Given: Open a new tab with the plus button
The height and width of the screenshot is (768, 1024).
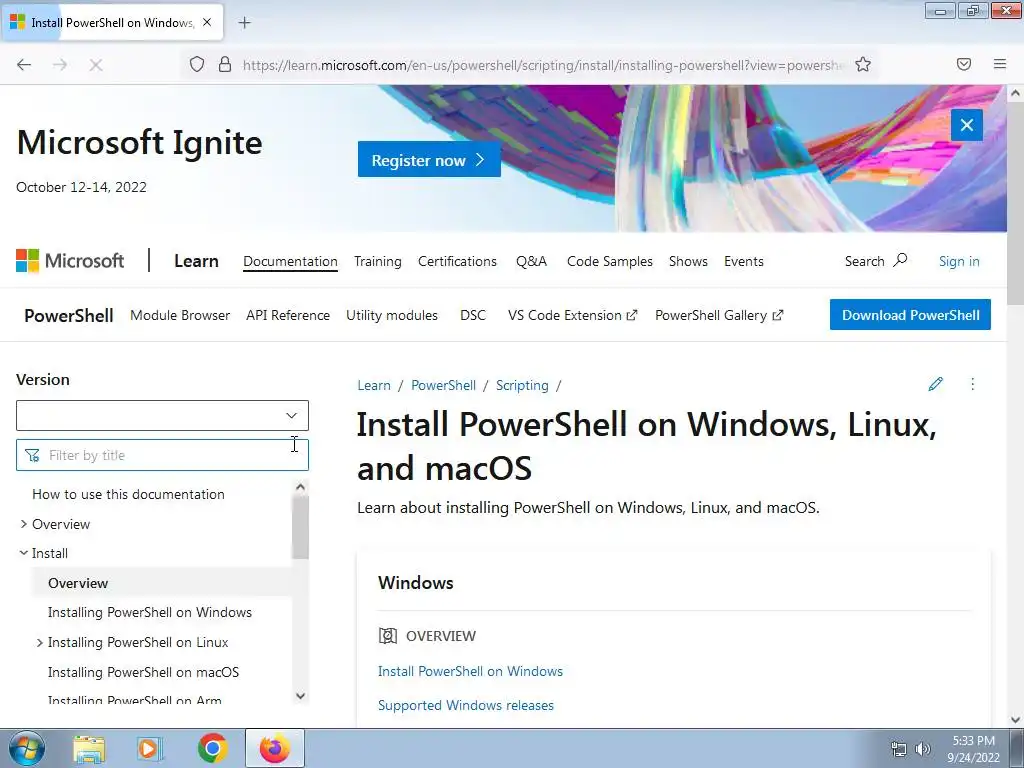Looking at the screenshot, I should (x=244, y=23).
